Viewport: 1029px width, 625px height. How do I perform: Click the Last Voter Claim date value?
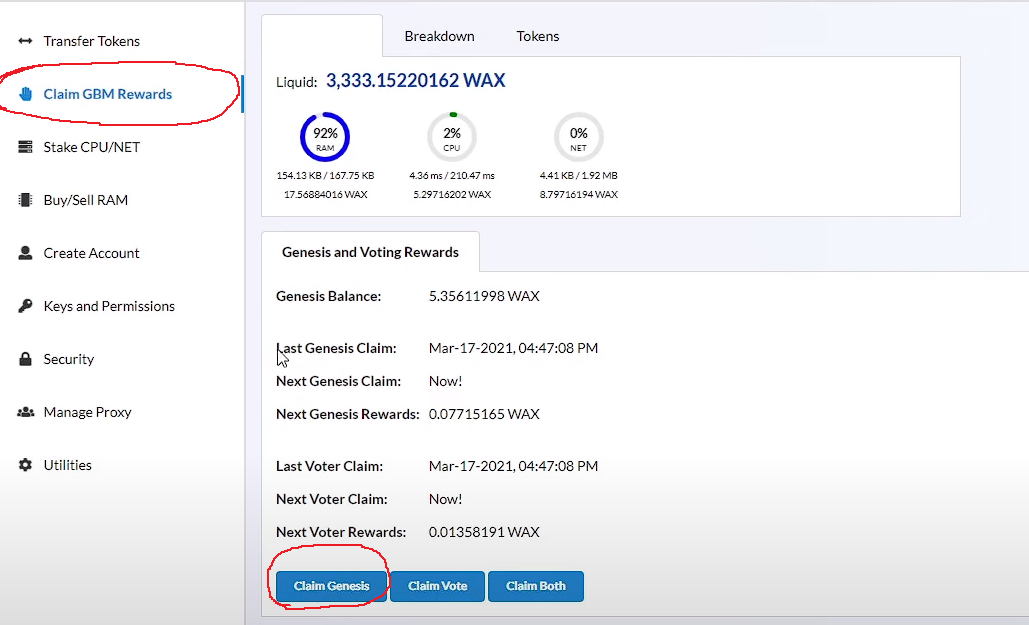(x=513, y=466)
